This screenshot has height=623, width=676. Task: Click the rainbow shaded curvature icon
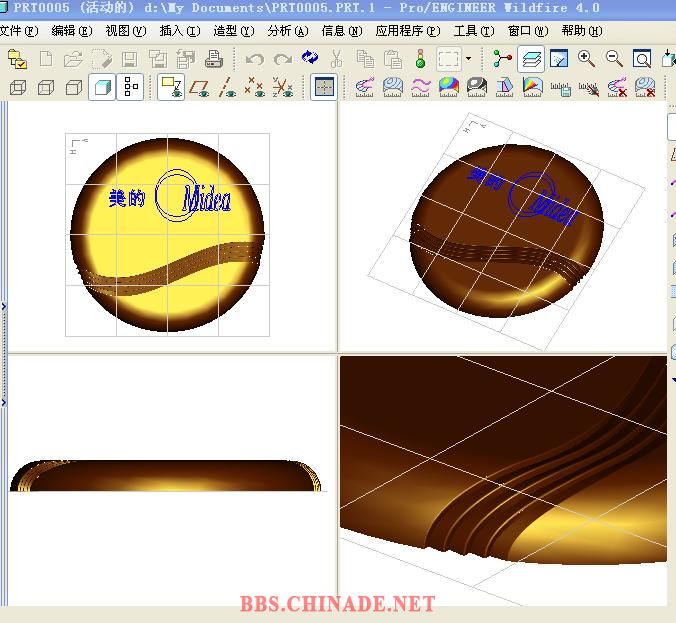(x=448, y=88)
